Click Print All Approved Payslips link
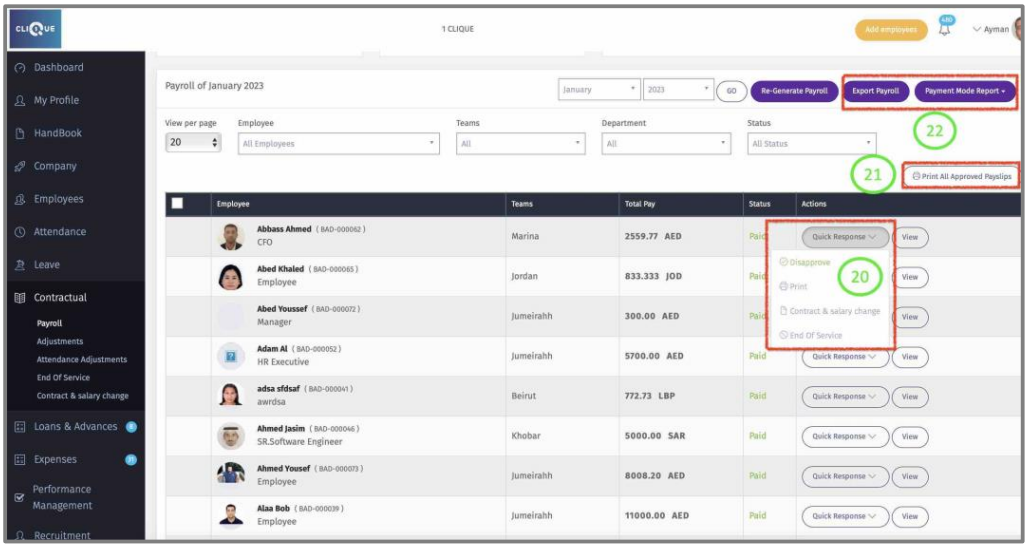 coord(961,176)
